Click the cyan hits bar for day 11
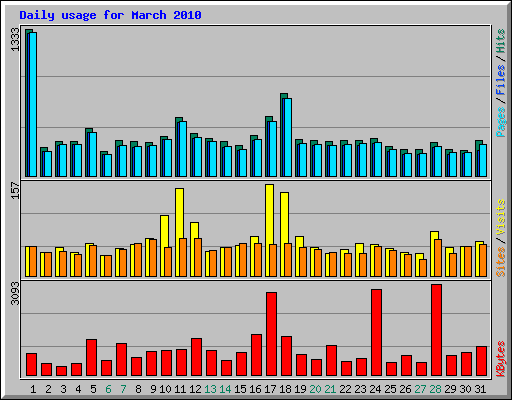 [x=183, y=149]
